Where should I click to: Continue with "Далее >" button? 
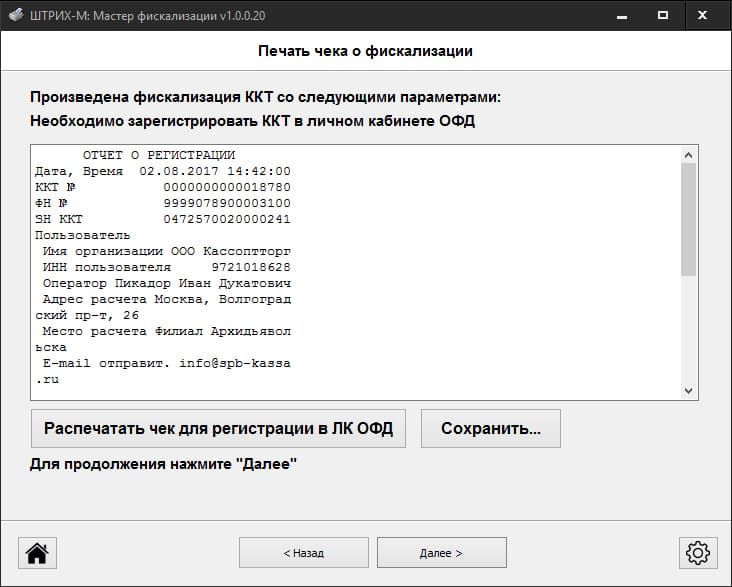coord(442,553)
